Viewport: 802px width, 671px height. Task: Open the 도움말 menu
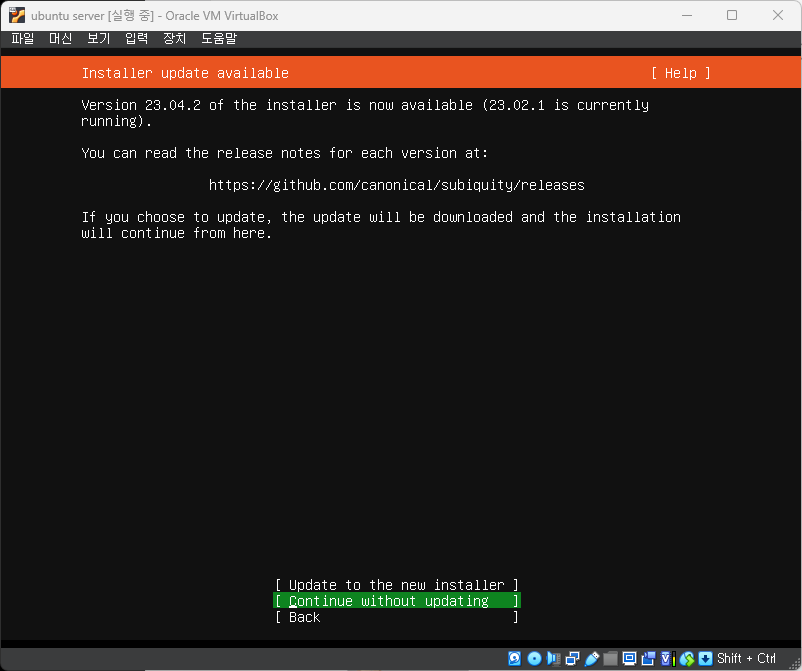[x=219, y=38]
